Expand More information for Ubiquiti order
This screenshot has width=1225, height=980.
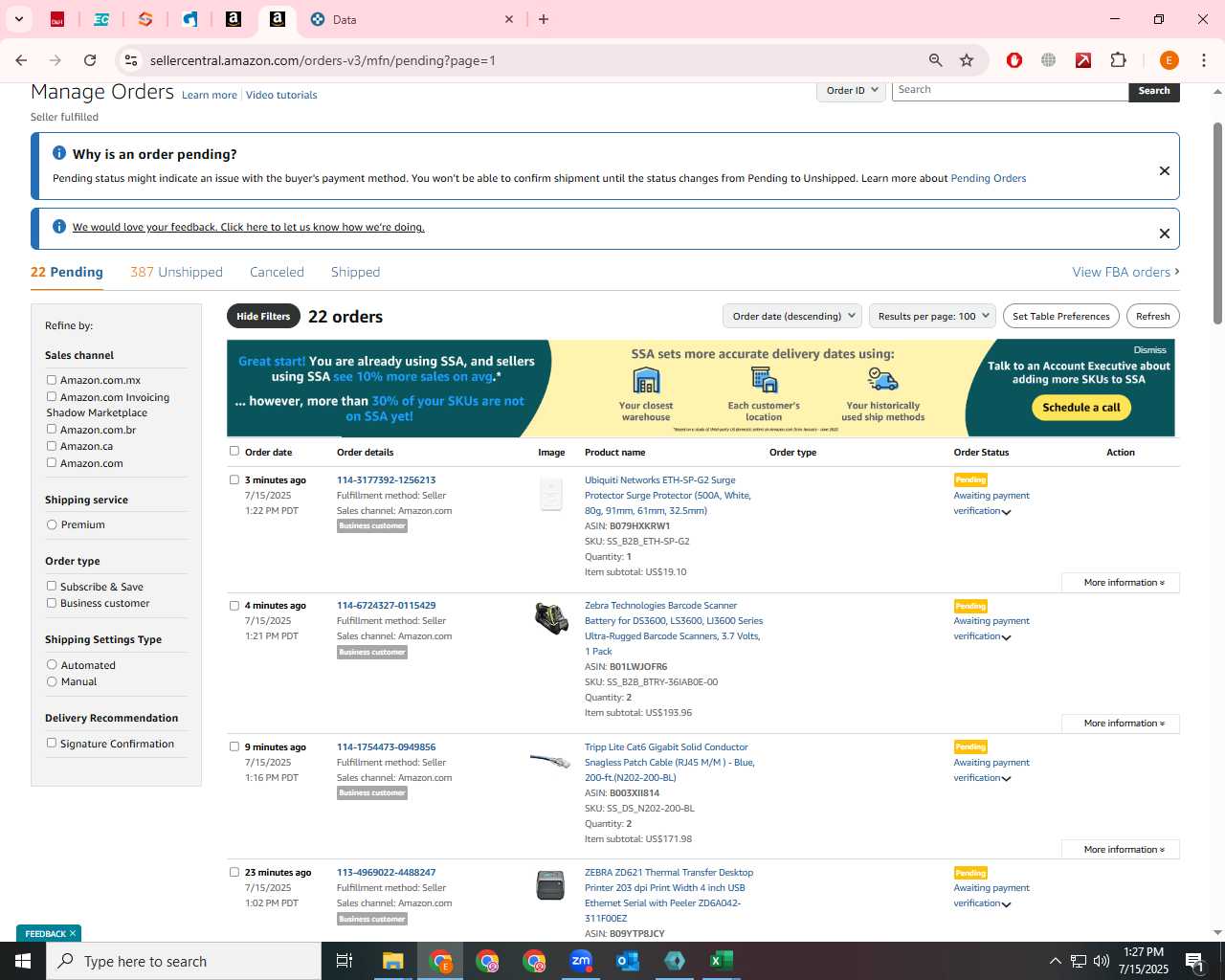[1121, 582]
